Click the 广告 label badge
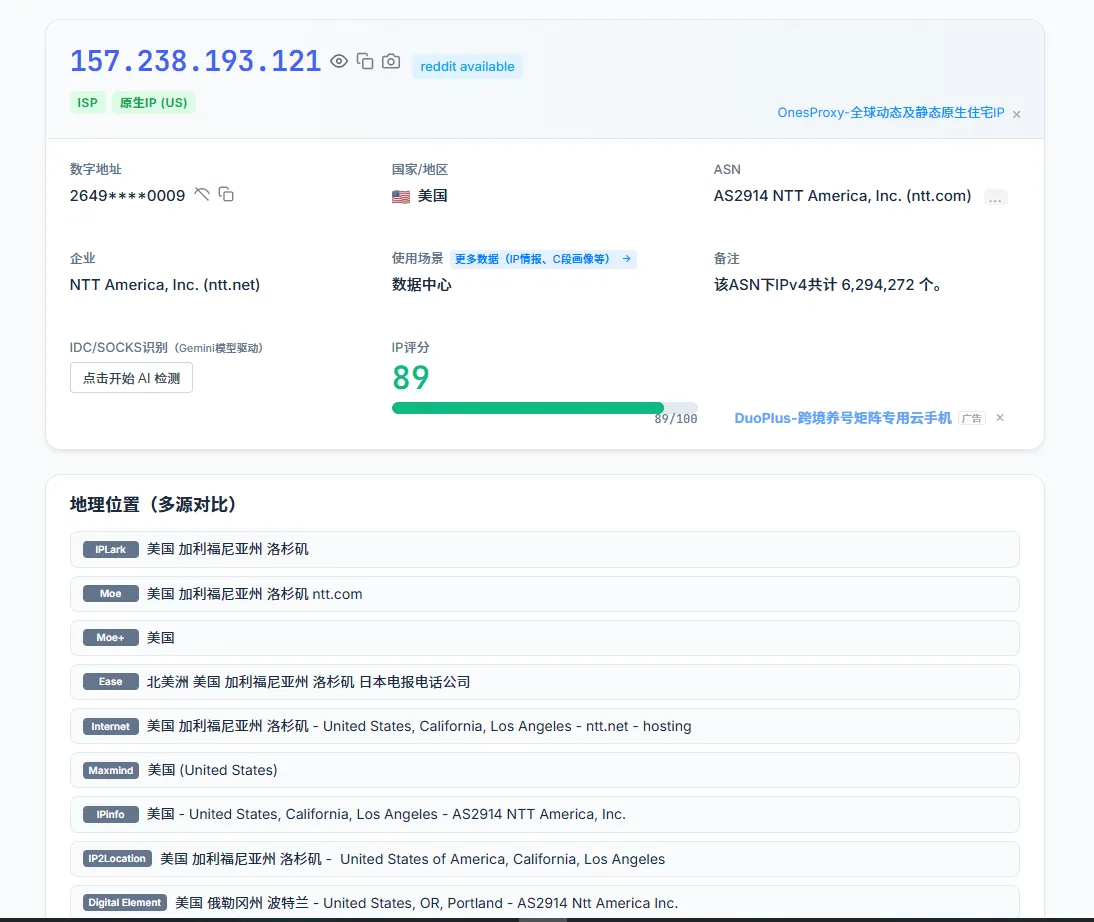Image resolution: width=1094 pixels, height=922 pixels. click(972, 418)
